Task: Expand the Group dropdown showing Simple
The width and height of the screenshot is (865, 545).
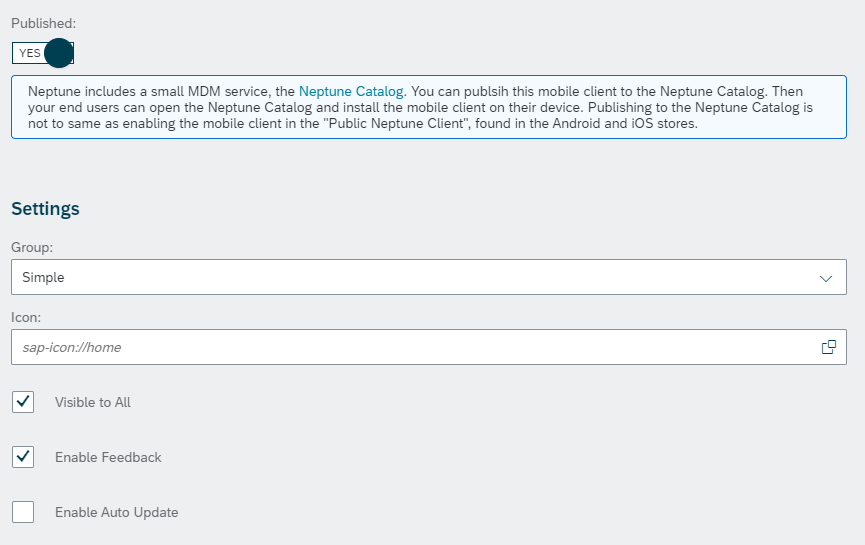Action: coord(429,277)
